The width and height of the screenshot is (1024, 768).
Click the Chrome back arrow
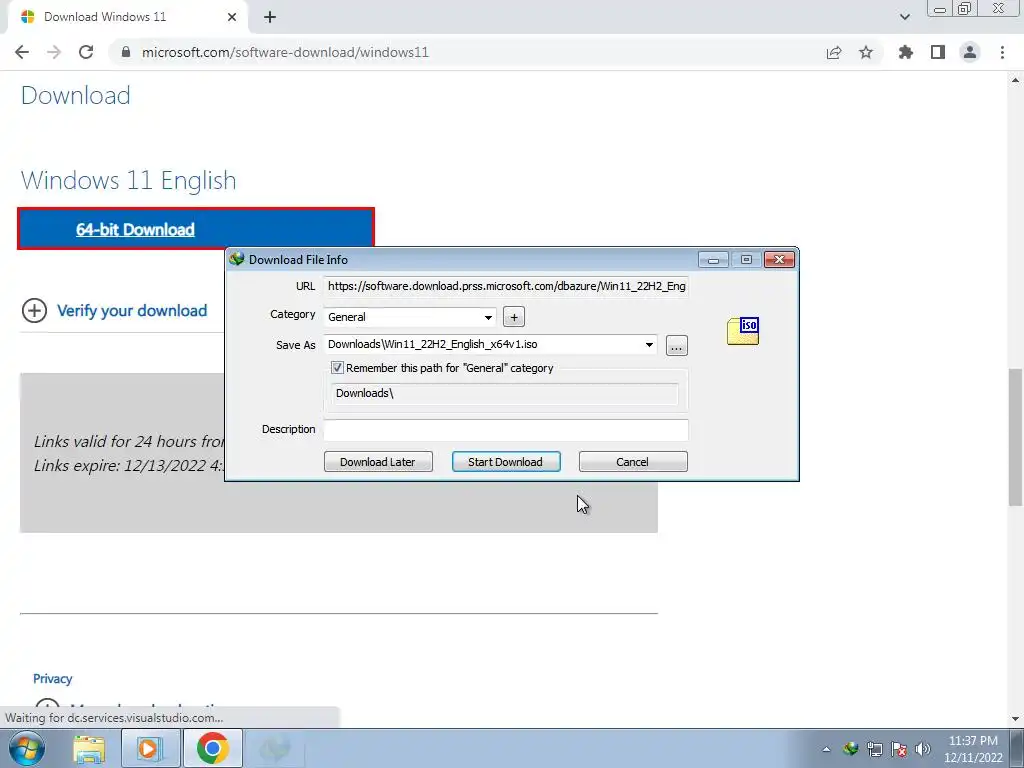[22, 52]
